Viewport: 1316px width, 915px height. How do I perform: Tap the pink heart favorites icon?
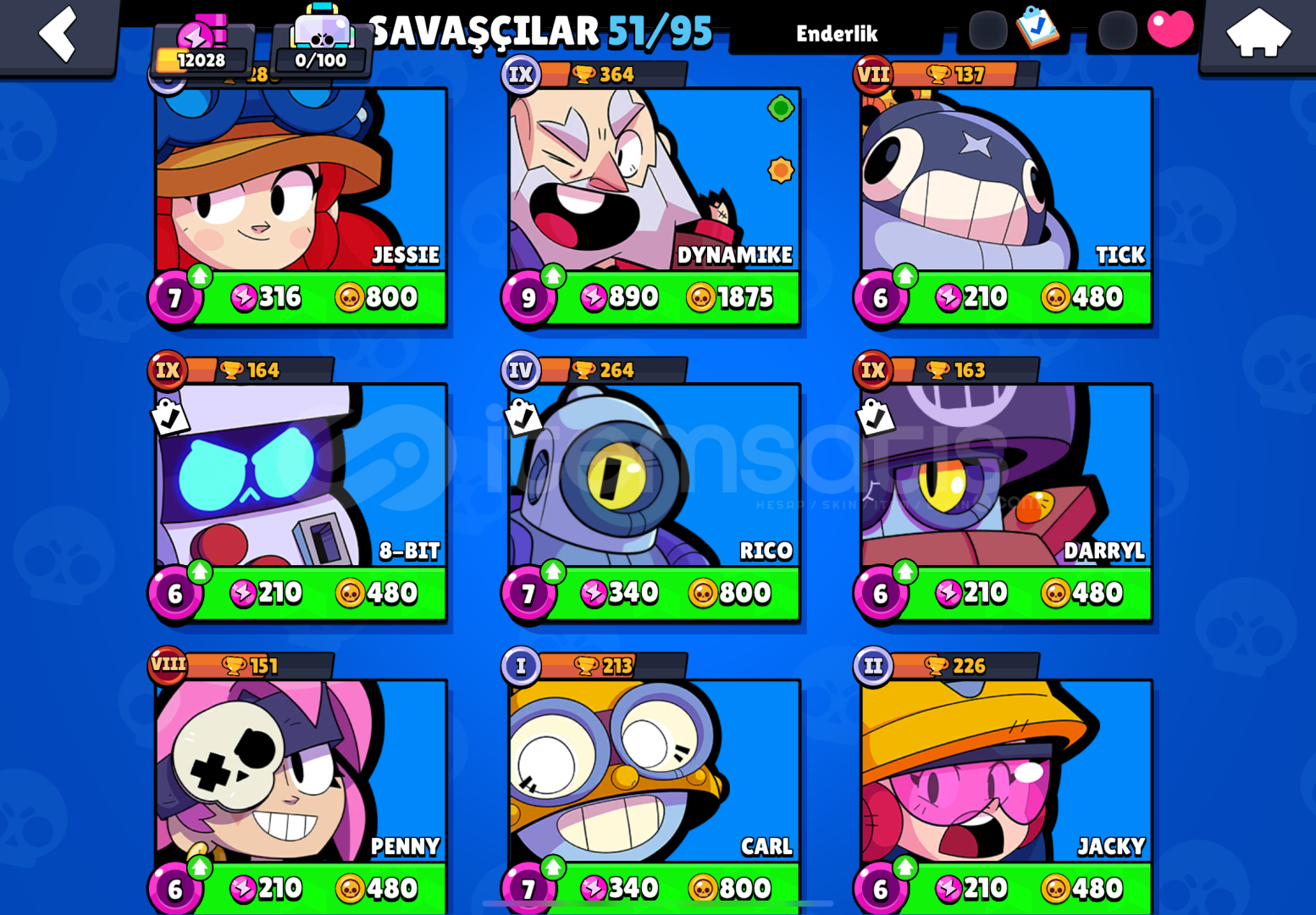pyautogui.click(x=1170, y=29)
